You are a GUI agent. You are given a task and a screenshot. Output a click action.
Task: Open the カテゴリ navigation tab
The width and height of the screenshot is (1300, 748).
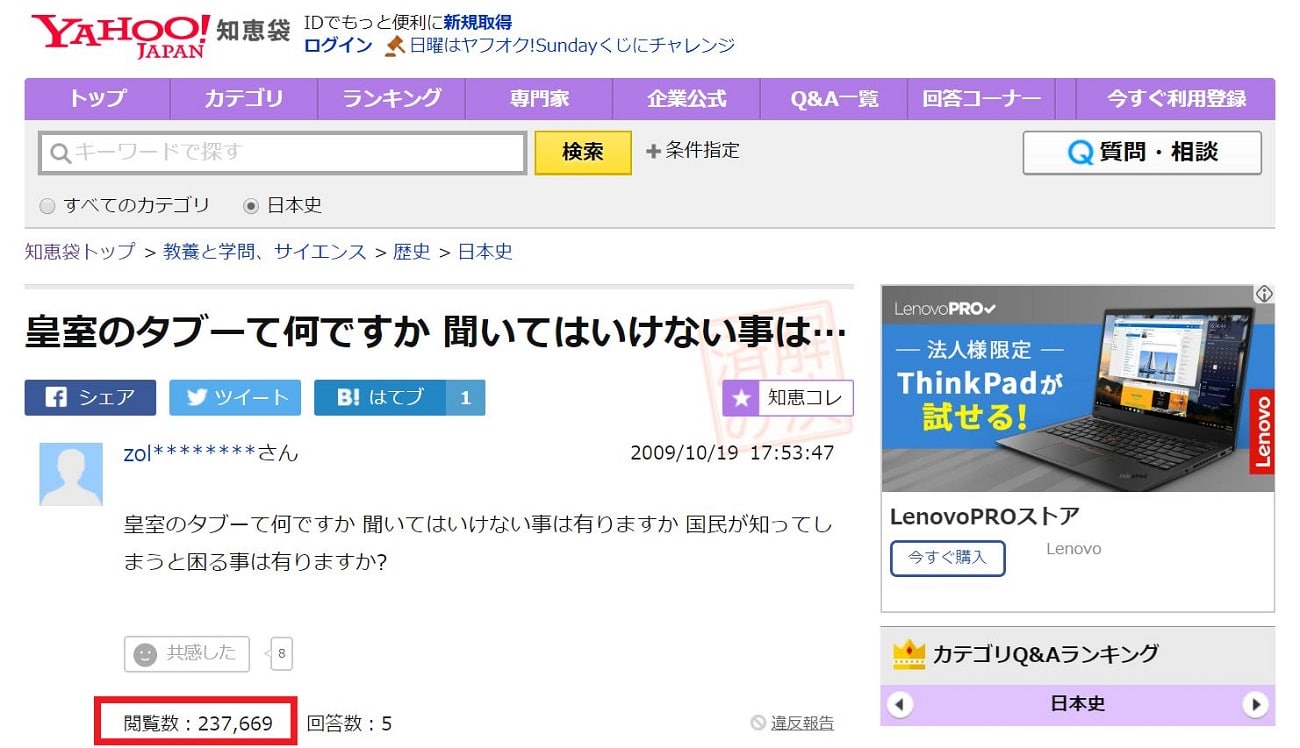pyautogui.click(x=244, y=99)
